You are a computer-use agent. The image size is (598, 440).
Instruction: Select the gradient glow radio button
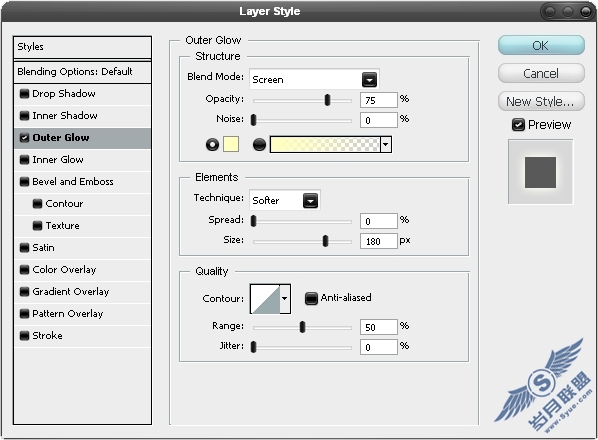pos(259,145)
